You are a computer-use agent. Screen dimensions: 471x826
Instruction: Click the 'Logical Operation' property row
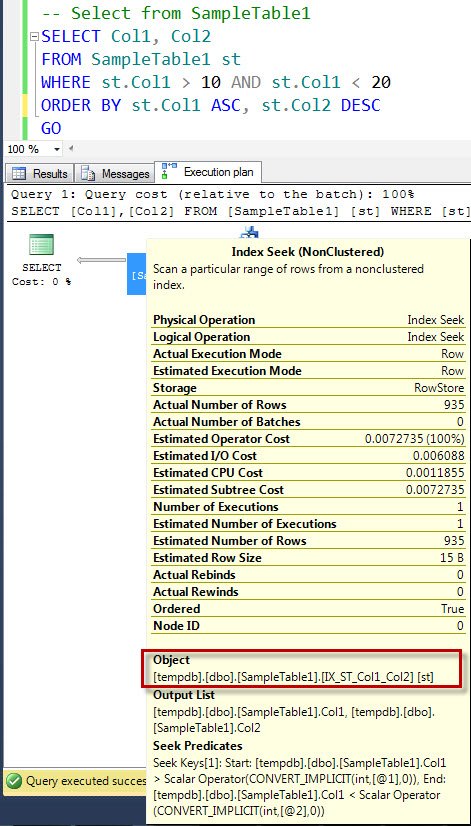point(309,337)
